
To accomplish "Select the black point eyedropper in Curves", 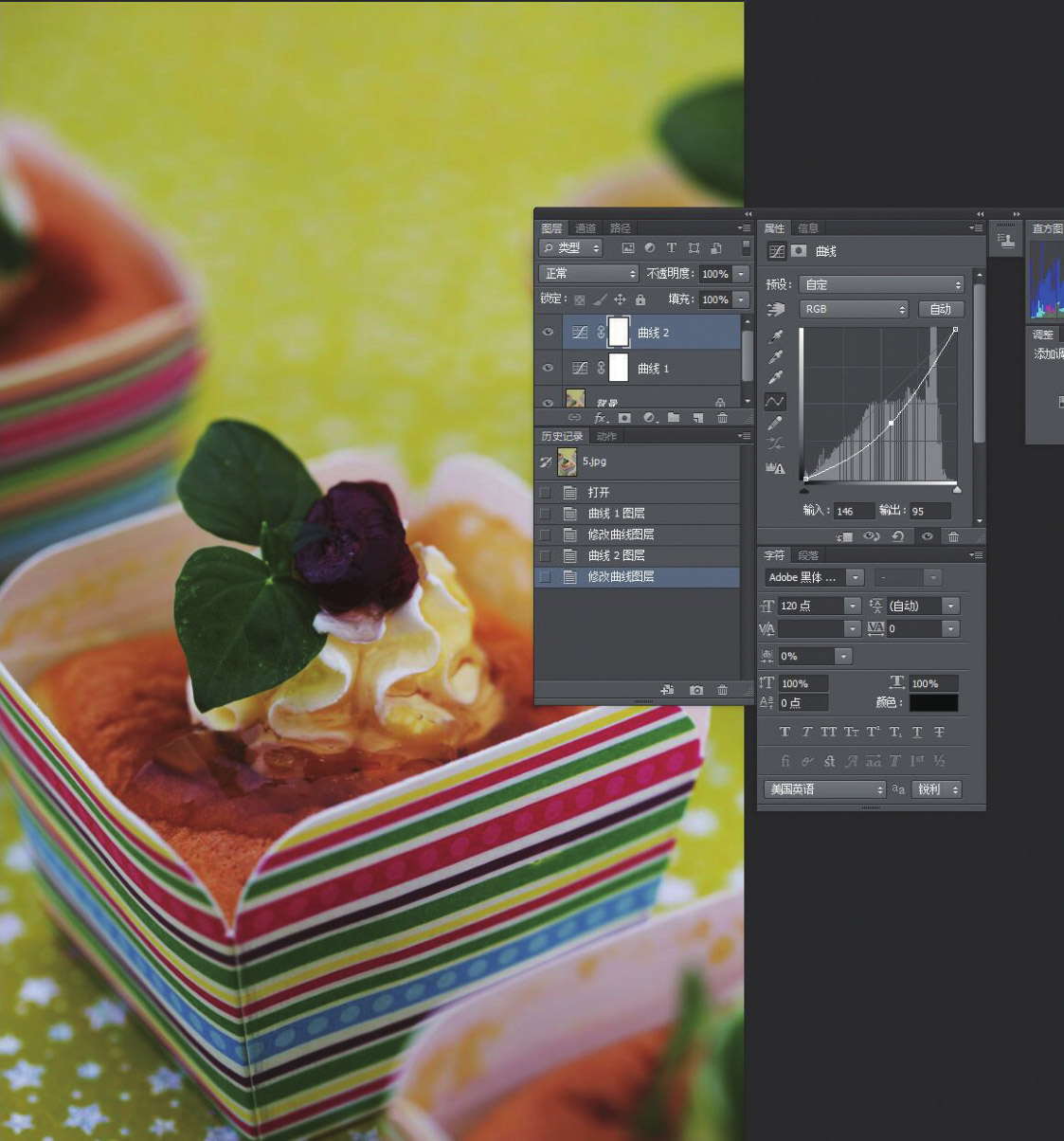I will pos(776,336).
